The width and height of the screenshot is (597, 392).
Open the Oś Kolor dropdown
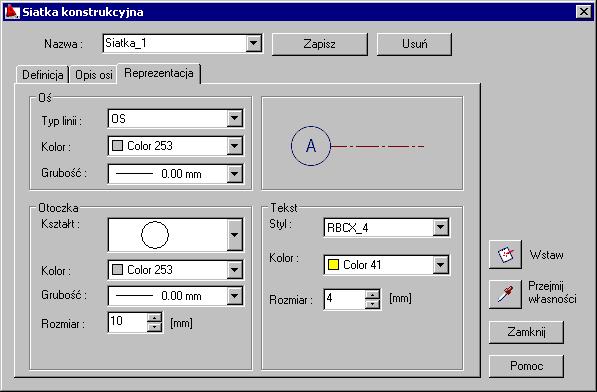[x=235, y=146]
